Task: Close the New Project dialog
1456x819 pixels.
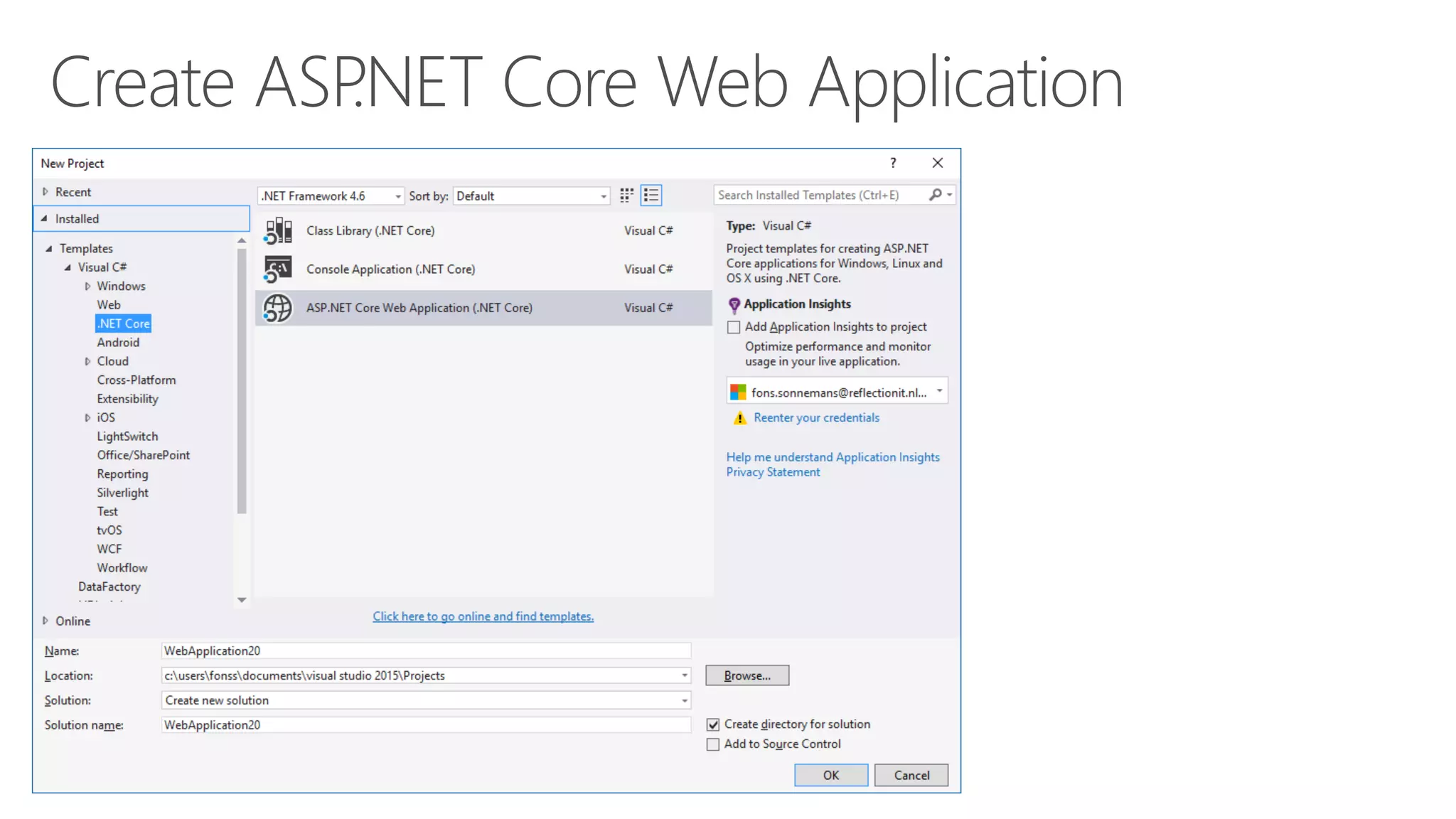Action: tap(938, 163)
